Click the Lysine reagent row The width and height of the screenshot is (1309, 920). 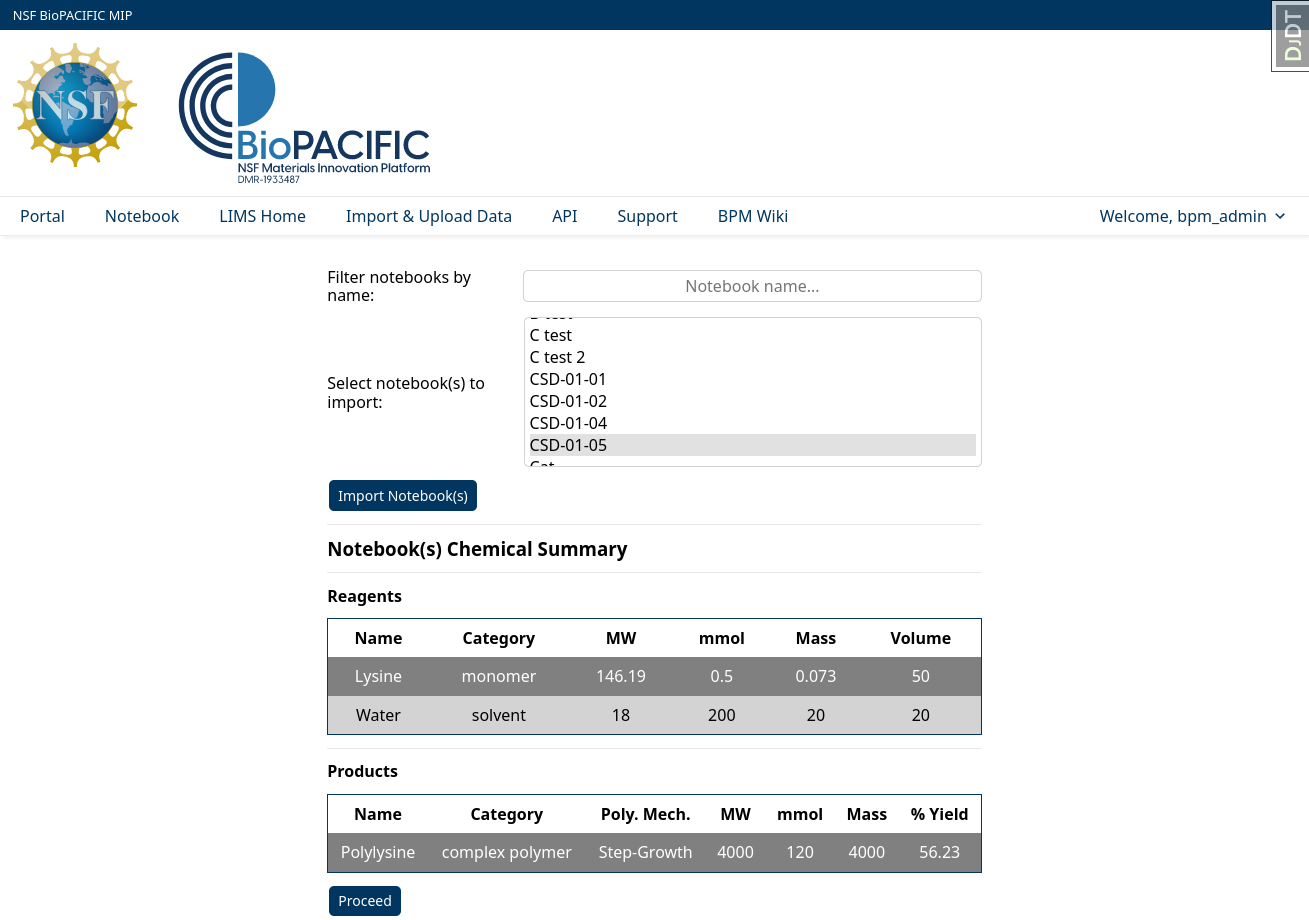(654, 676)
